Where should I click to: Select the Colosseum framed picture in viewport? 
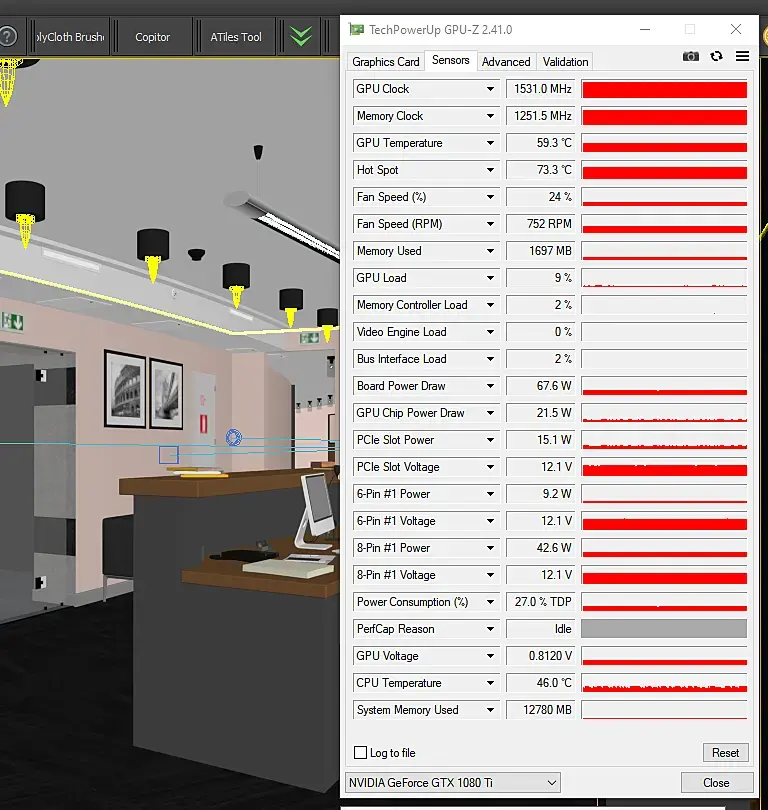pyautogui.click(x=125, y=388)
